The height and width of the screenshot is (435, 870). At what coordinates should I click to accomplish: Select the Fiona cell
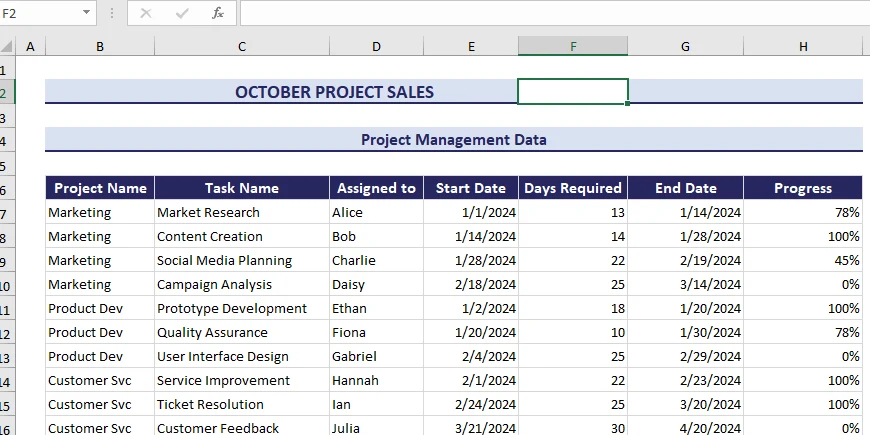tap(376, 332)
